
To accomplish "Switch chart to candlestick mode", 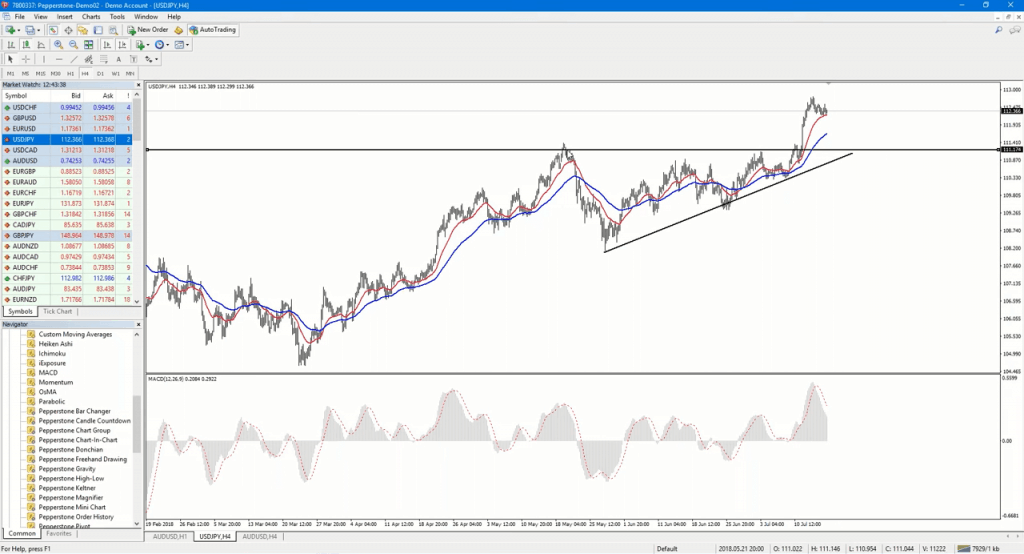I will point(26,44).
